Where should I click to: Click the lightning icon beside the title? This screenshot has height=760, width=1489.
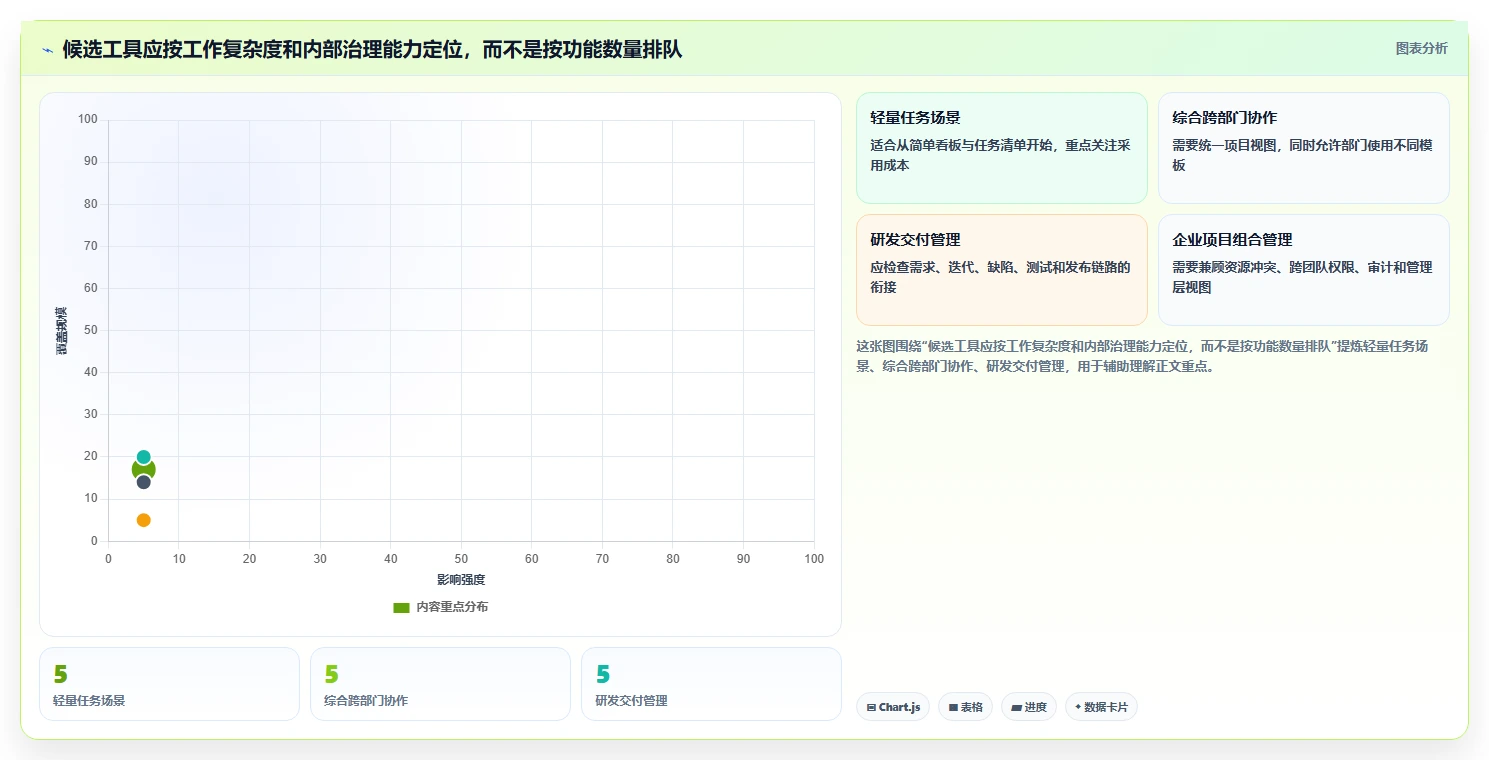click(x=47, y=49)
